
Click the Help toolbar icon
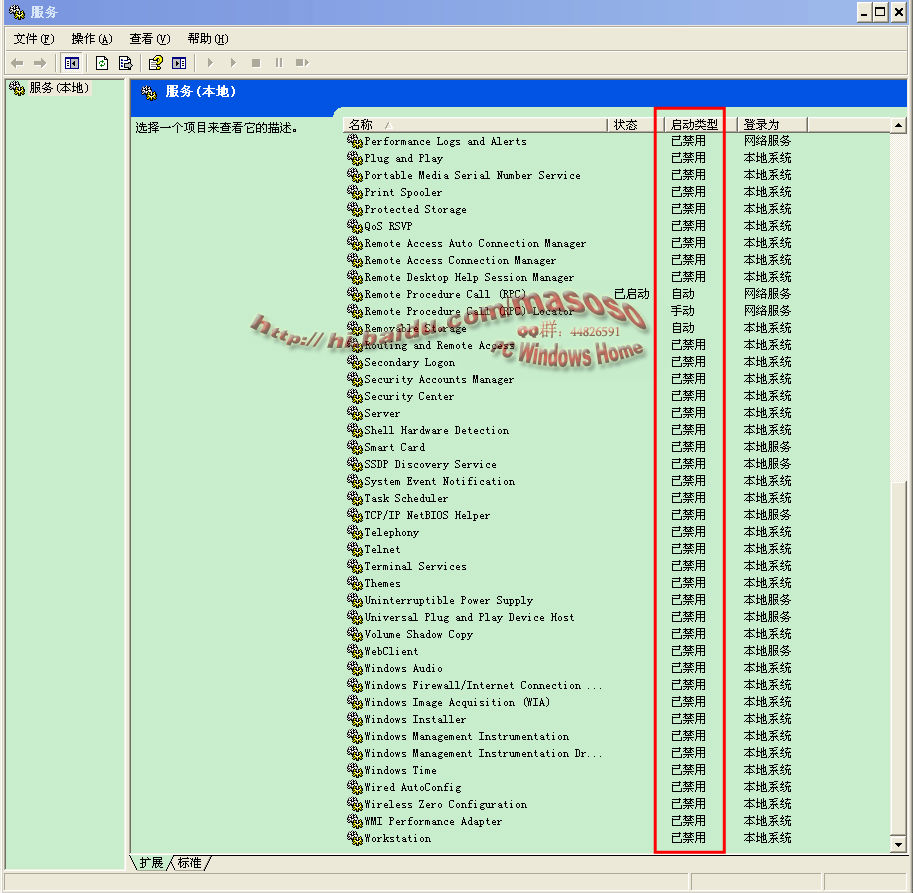click(x=155, y=63)
